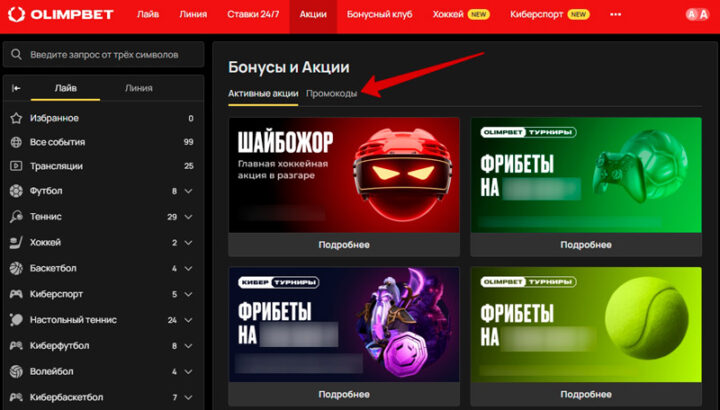Expand the Футбол category chevron
This screenshot has height=410, width=720.
(x=188, y=190)
